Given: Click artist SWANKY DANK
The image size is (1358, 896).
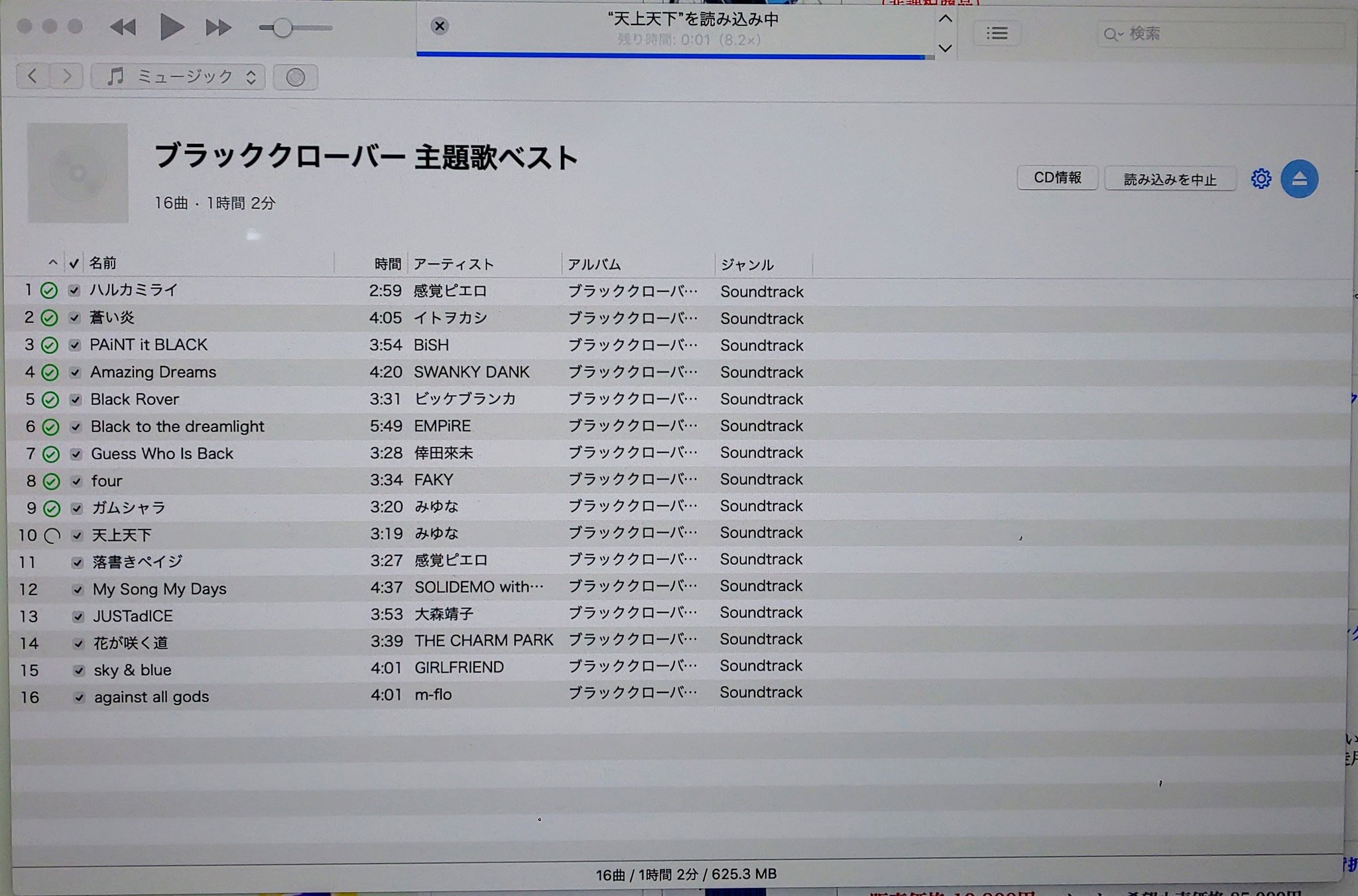Looking at the screenshot, I should (471, 372).
